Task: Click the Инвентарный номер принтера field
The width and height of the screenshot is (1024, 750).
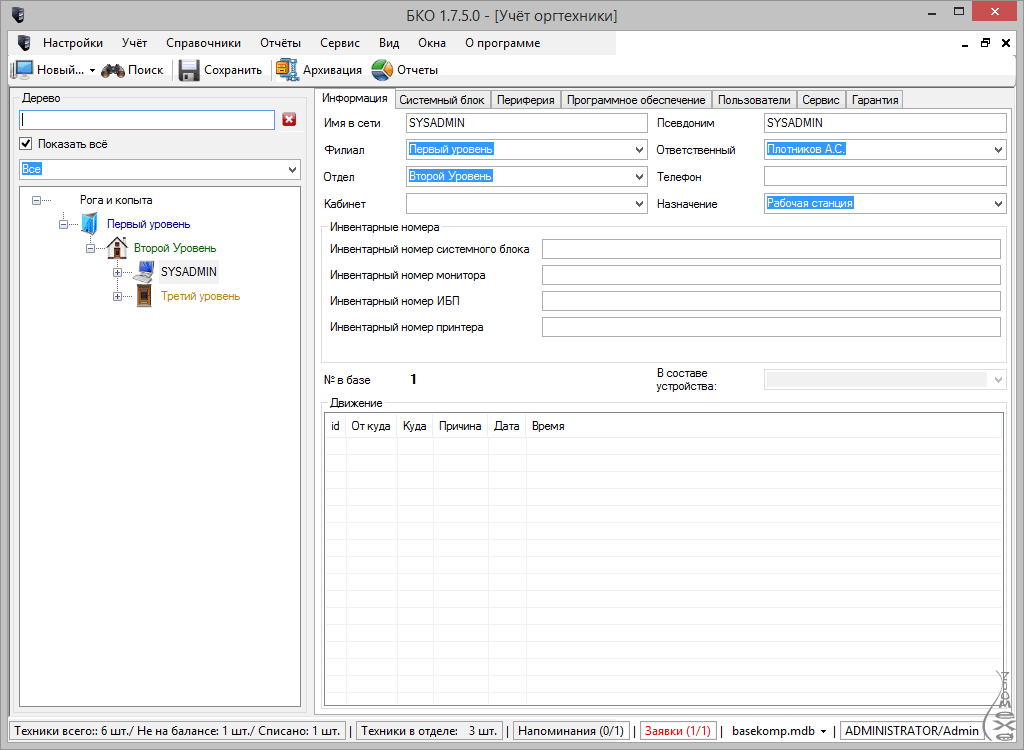Action: click(x=771, y=327)
